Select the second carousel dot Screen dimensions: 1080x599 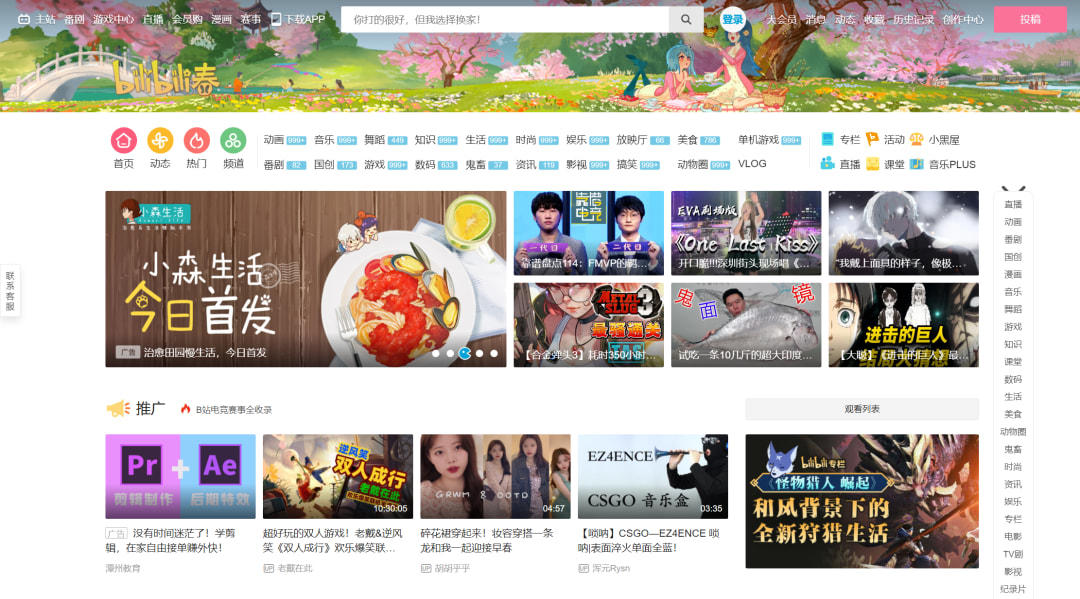450,353
